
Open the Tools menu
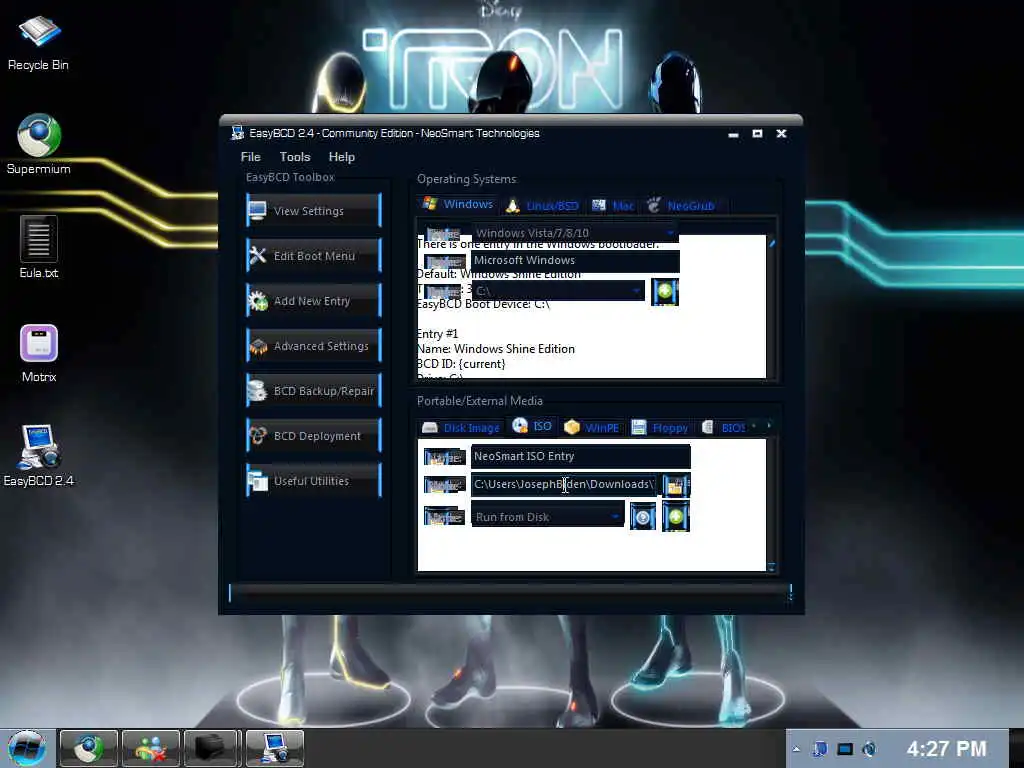point(295,157)
